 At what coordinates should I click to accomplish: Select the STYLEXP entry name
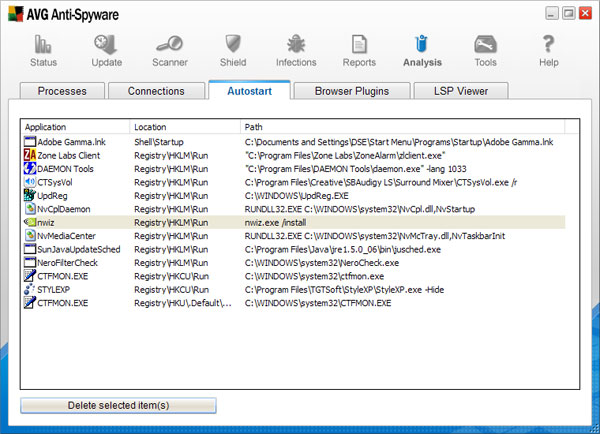pyautogui.click(x=53, y=290)
